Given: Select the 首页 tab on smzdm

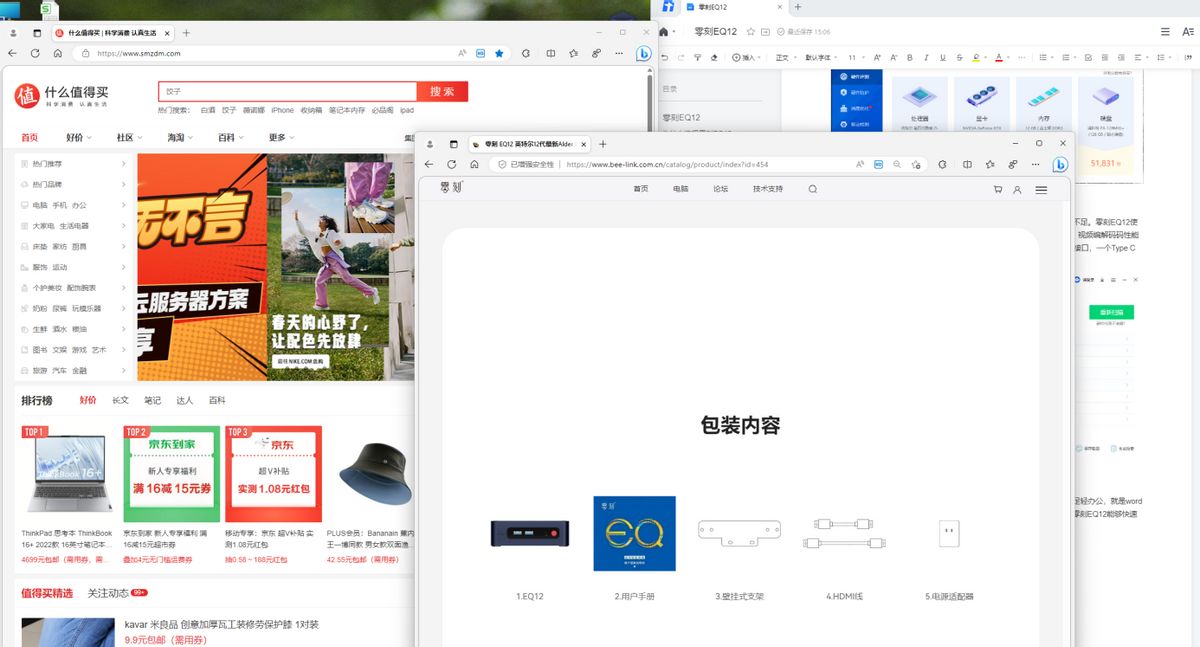Looking at the screenshot, I should point(29,138).
